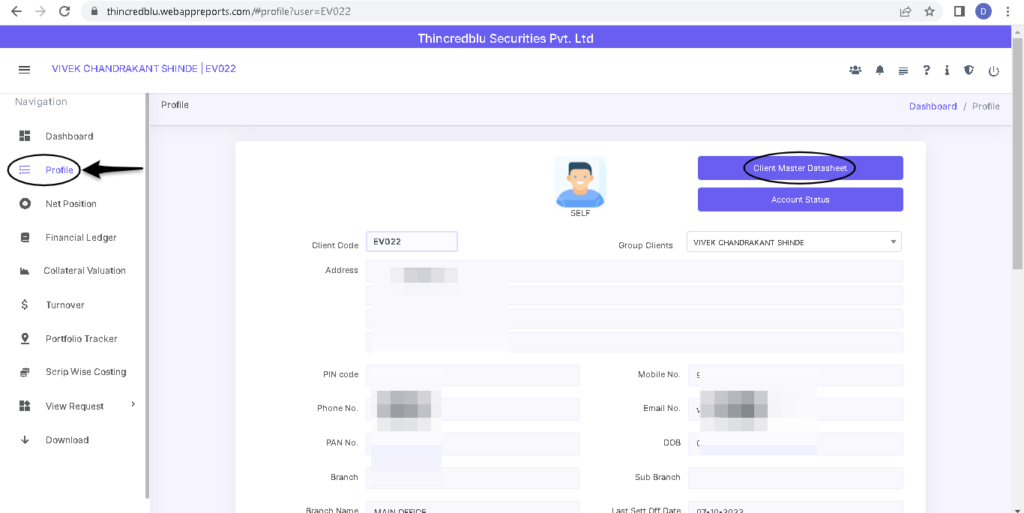Image resolution: width=1024 pixels, height=513 pixels.
Task: Open the Chrome profile avatar D
Action: [x=983, y=11]
